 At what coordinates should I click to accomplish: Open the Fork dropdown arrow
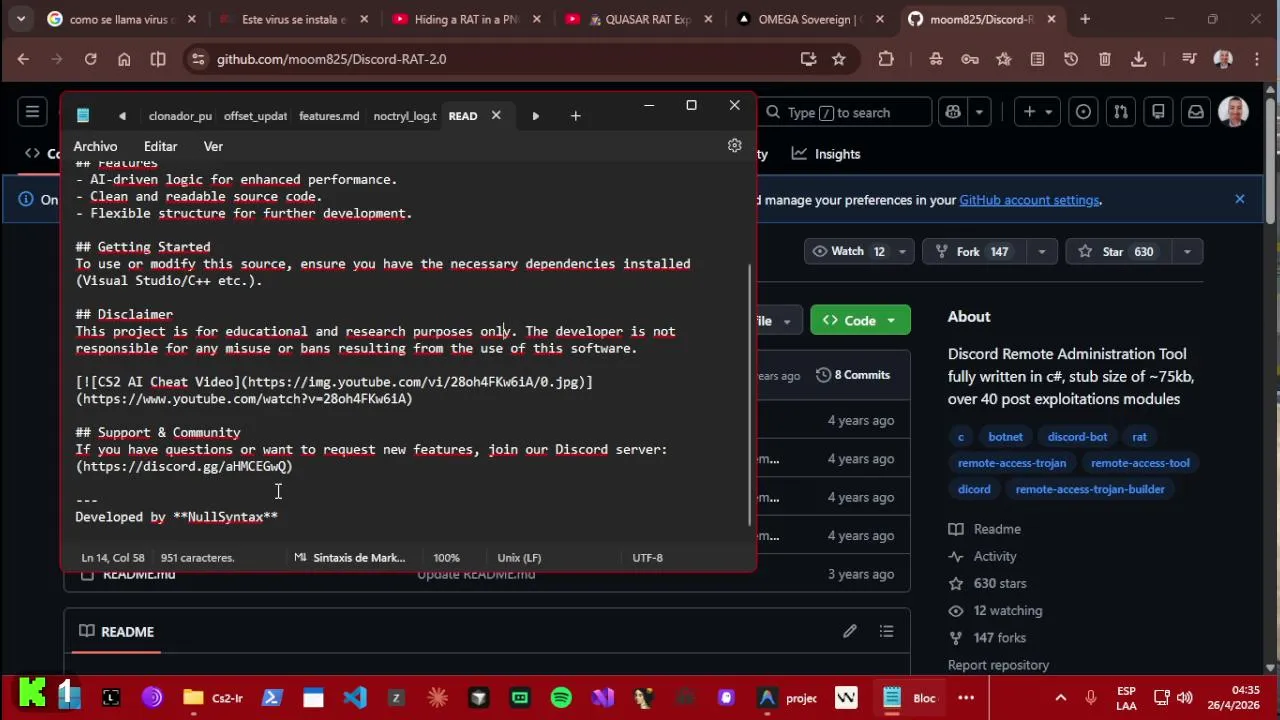[1042, 252]
